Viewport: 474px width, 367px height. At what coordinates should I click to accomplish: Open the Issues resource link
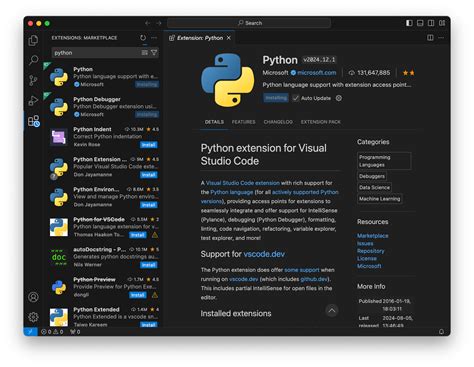tap(365, 243)
